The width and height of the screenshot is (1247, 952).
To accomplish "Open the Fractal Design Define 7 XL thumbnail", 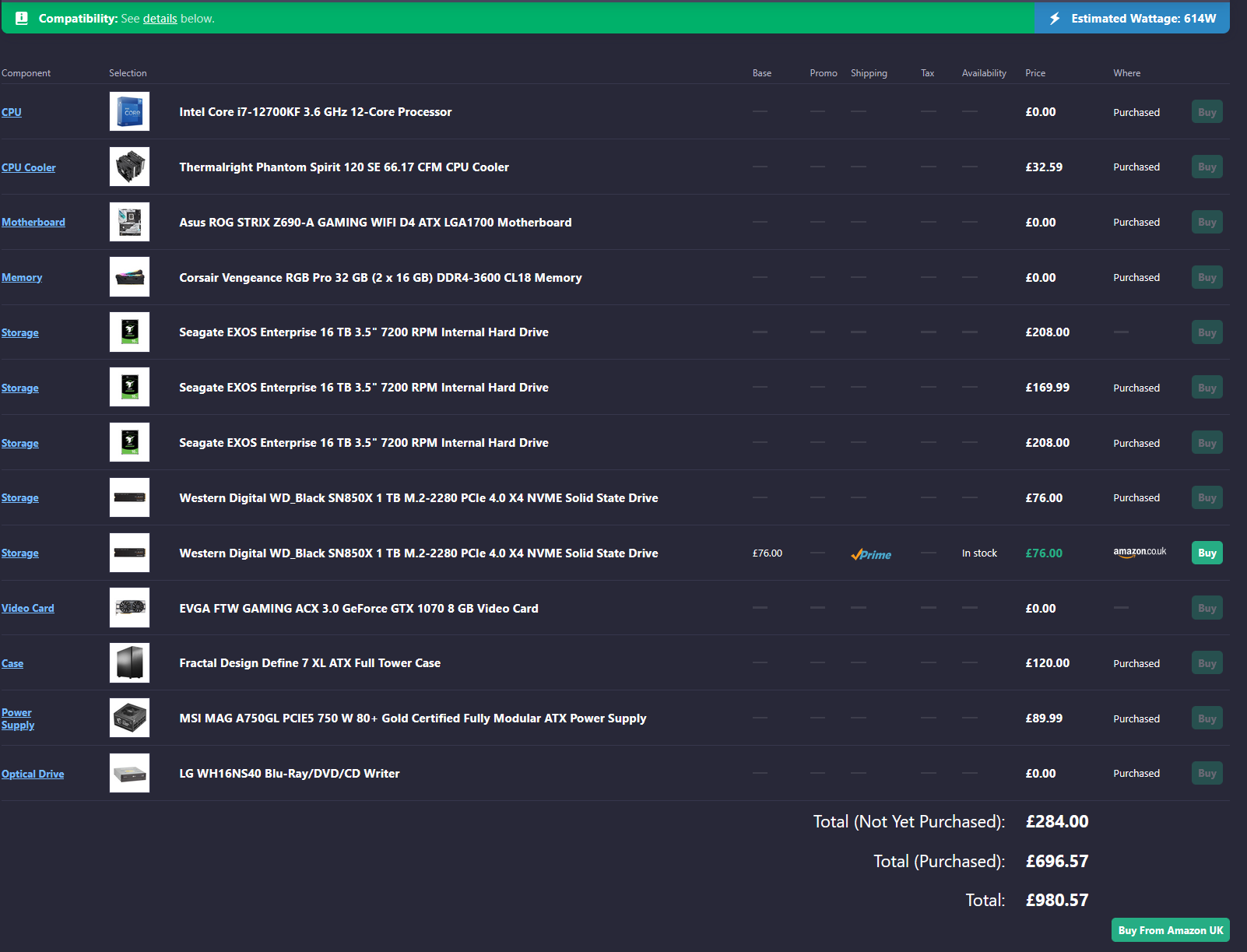I will 129,663.
